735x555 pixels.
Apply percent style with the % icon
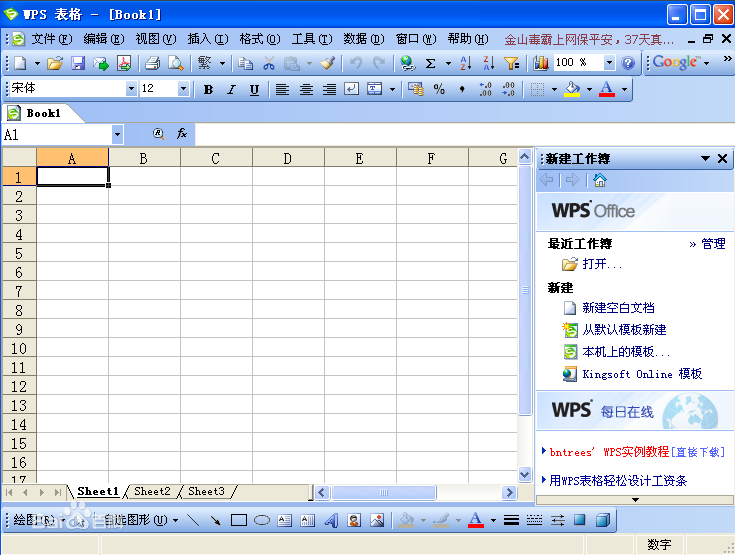click(439, 89)
